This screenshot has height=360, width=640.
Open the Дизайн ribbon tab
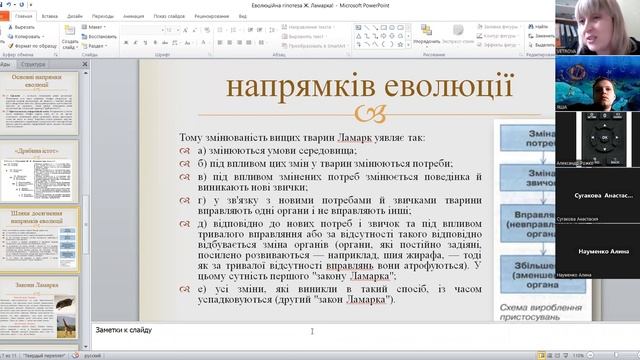pyautogui.click(x=75, y=16)
